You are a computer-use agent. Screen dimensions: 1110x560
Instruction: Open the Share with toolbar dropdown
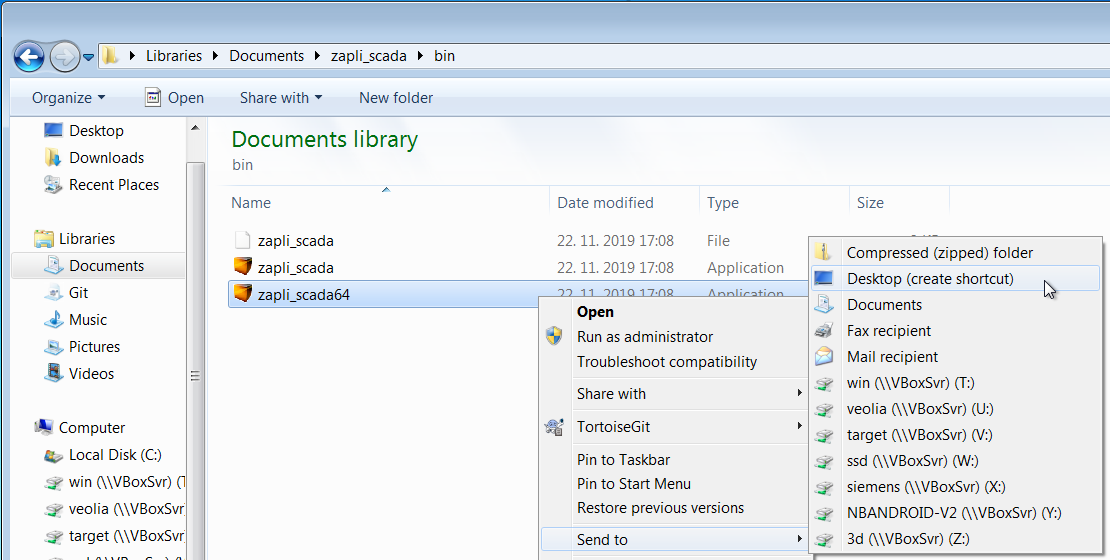pyautogui.click(x=280, y=98)
